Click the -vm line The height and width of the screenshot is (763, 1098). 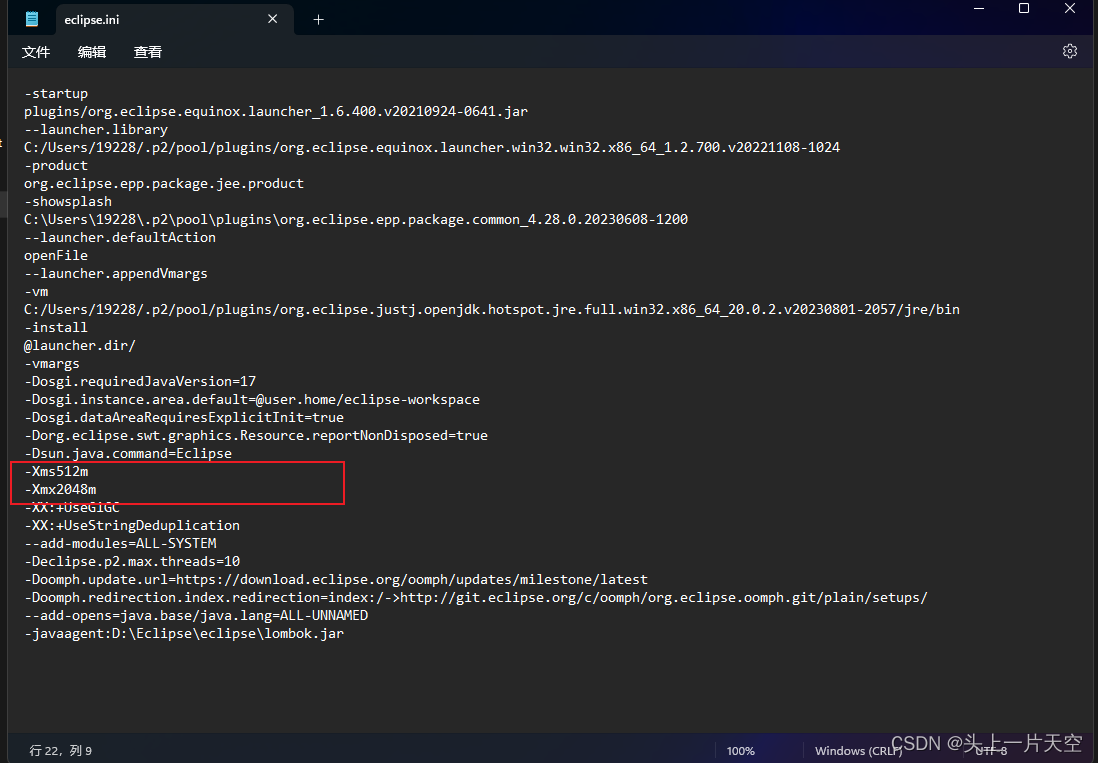pos(36,291)
